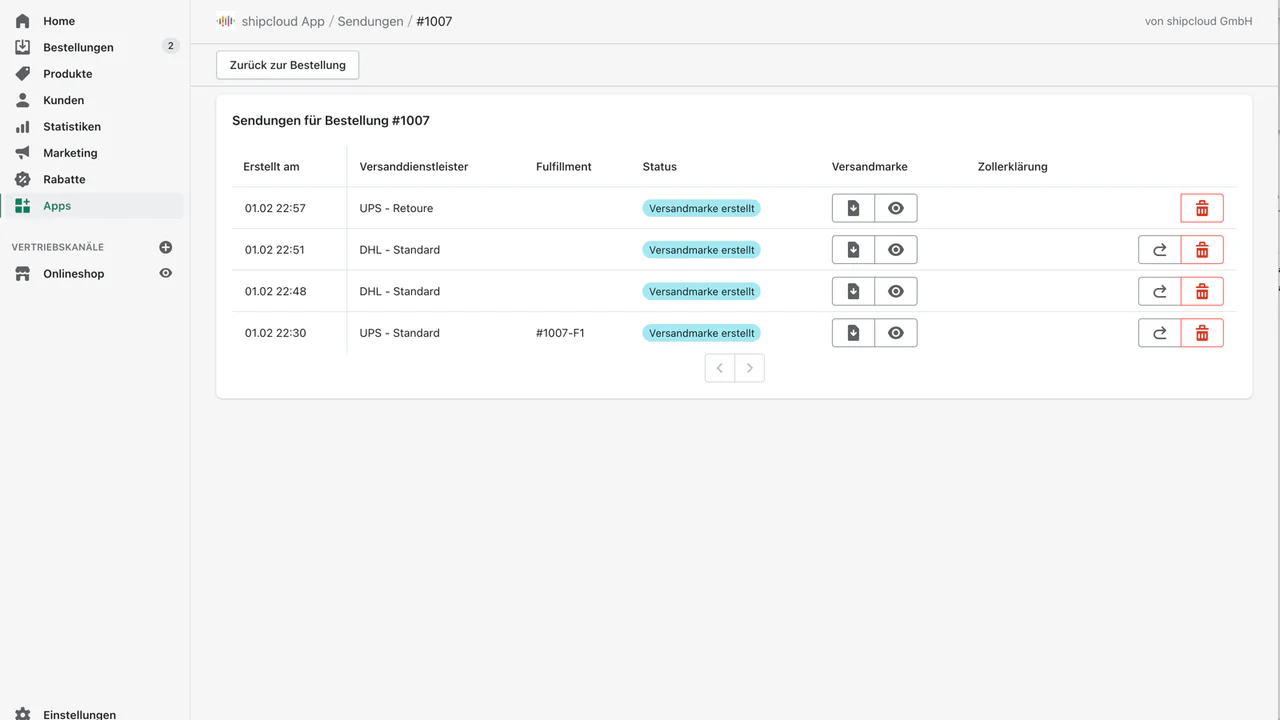Click the UPS - Retoure carrier text

(396, 208)
